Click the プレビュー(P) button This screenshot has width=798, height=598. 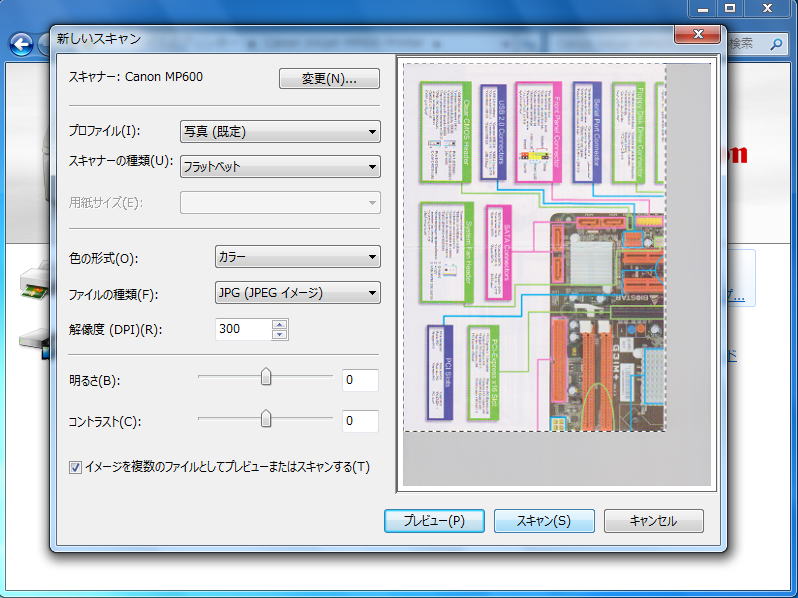[x=434, y=521]
